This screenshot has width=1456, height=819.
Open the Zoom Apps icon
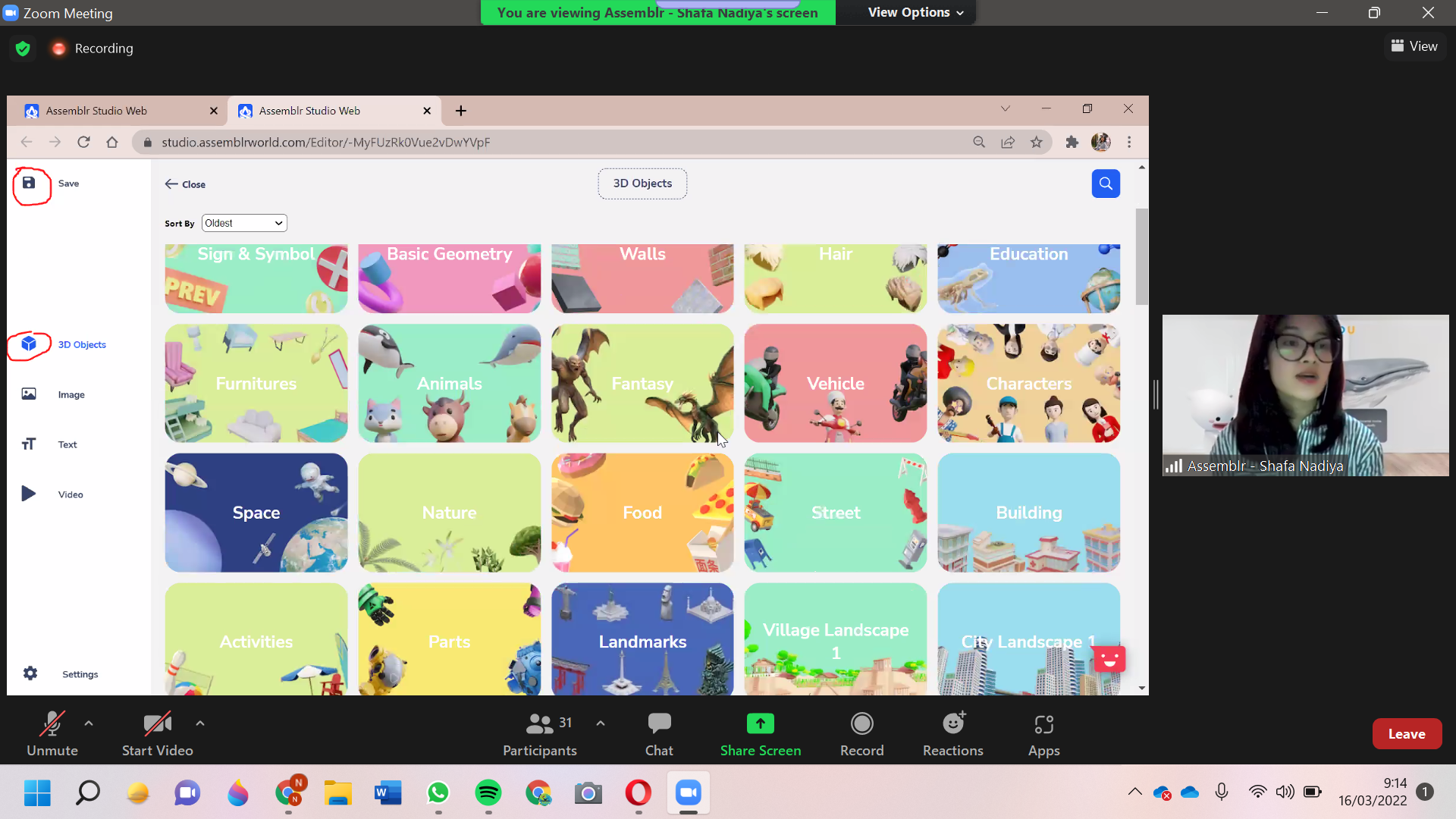1043,724
